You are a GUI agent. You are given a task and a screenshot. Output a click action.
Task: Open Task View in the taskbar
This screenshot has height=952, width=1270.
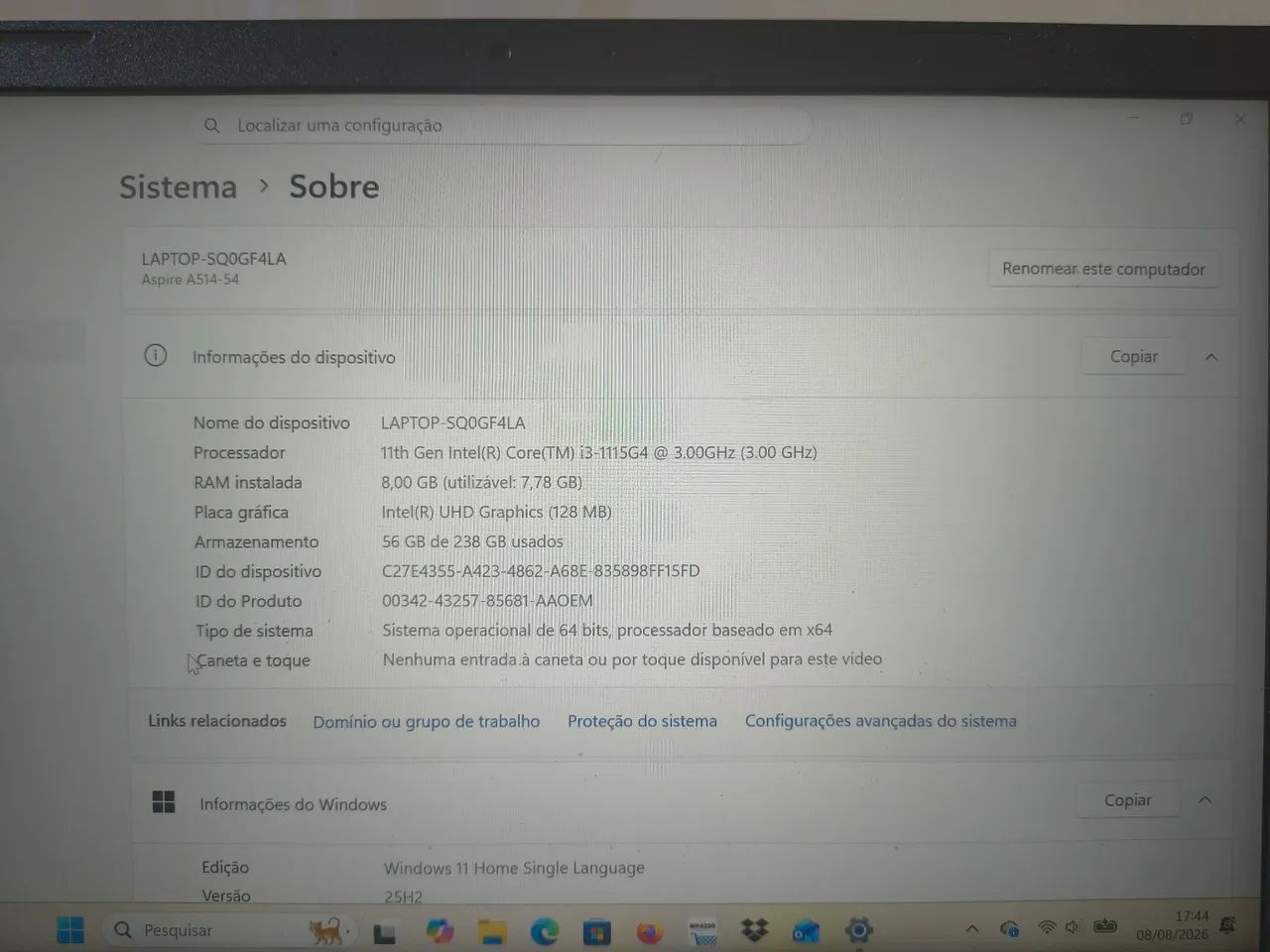pos(384,932)
